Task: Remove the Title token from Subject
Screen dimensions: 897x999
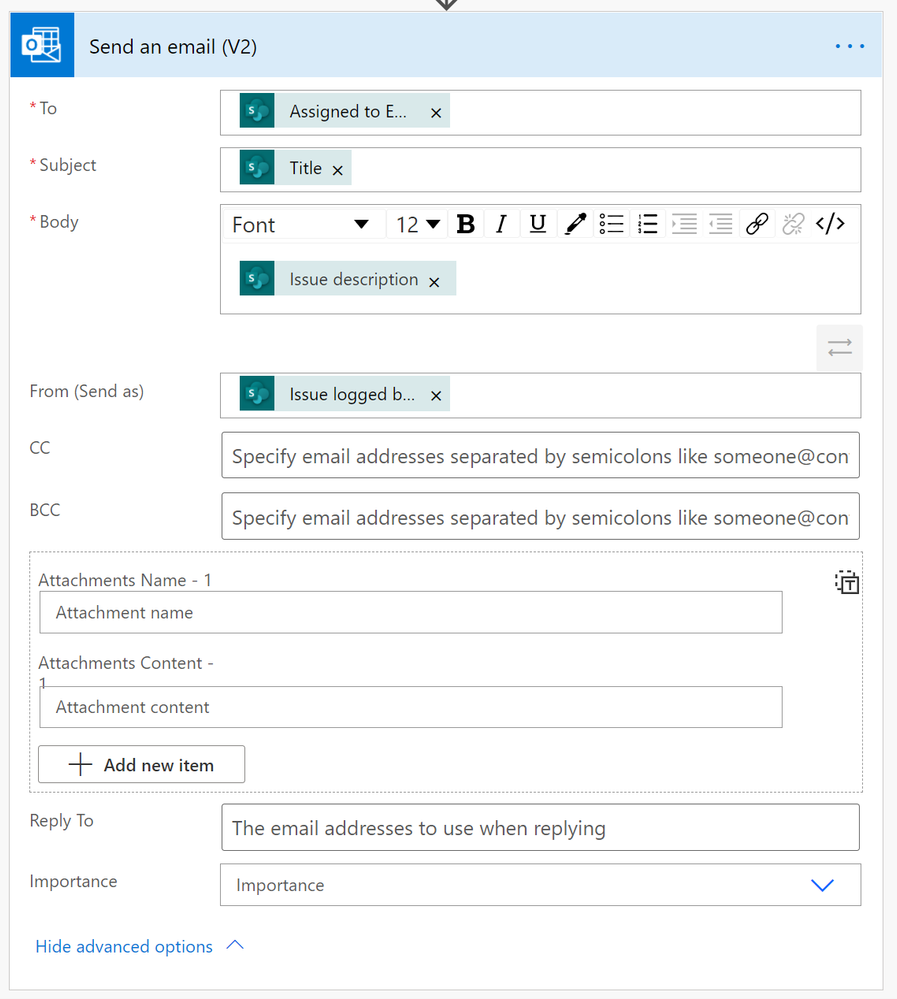Action: tap(338, 170)
